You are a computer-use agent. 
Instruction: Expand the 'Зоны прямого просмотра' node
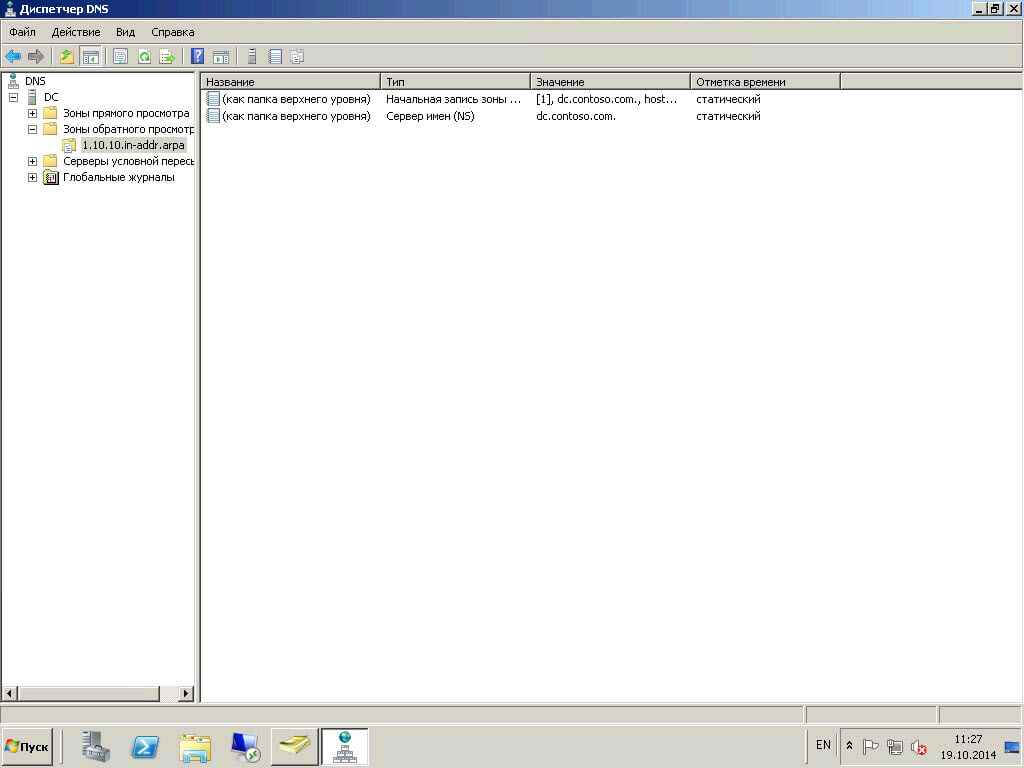click(x=32, y=113)
